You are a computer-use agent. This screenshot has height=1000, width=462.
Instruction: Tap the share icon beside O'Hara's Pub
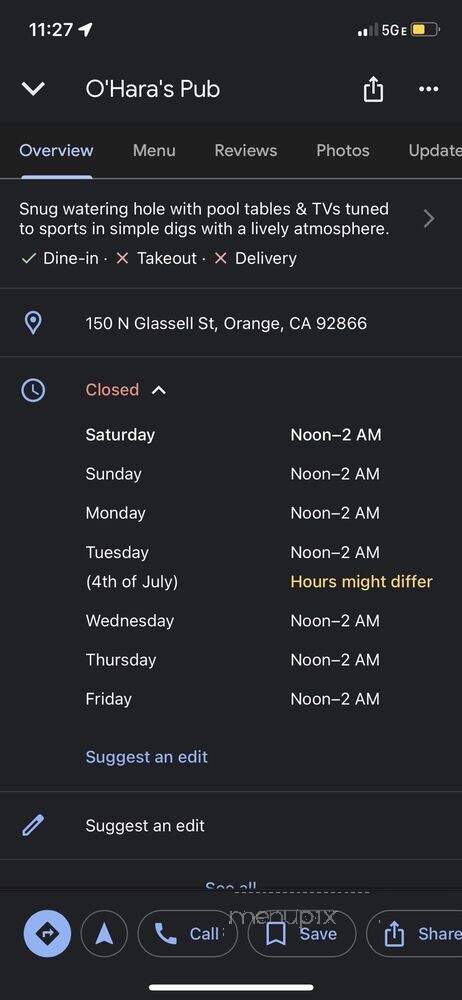[373, 89]
